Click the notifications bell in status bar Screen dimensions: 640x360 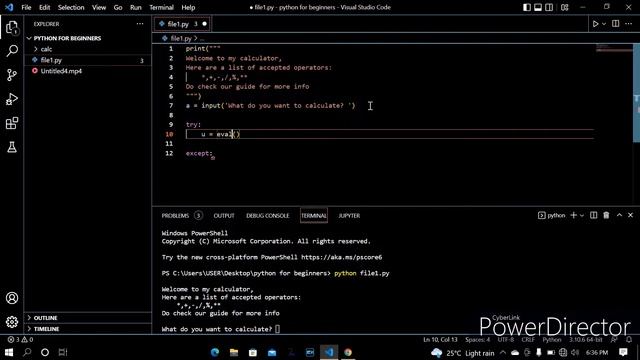point(629,340)
